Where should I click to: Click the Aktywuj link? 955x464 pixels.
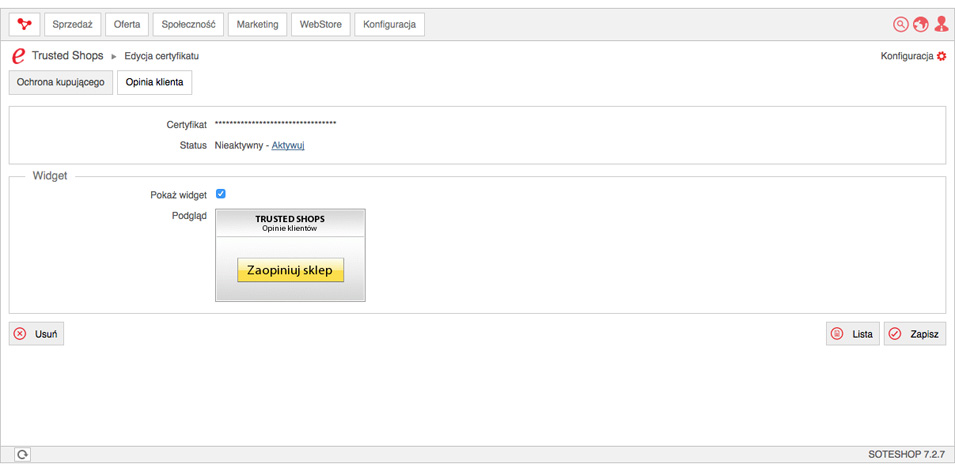(x=287, y=146)
